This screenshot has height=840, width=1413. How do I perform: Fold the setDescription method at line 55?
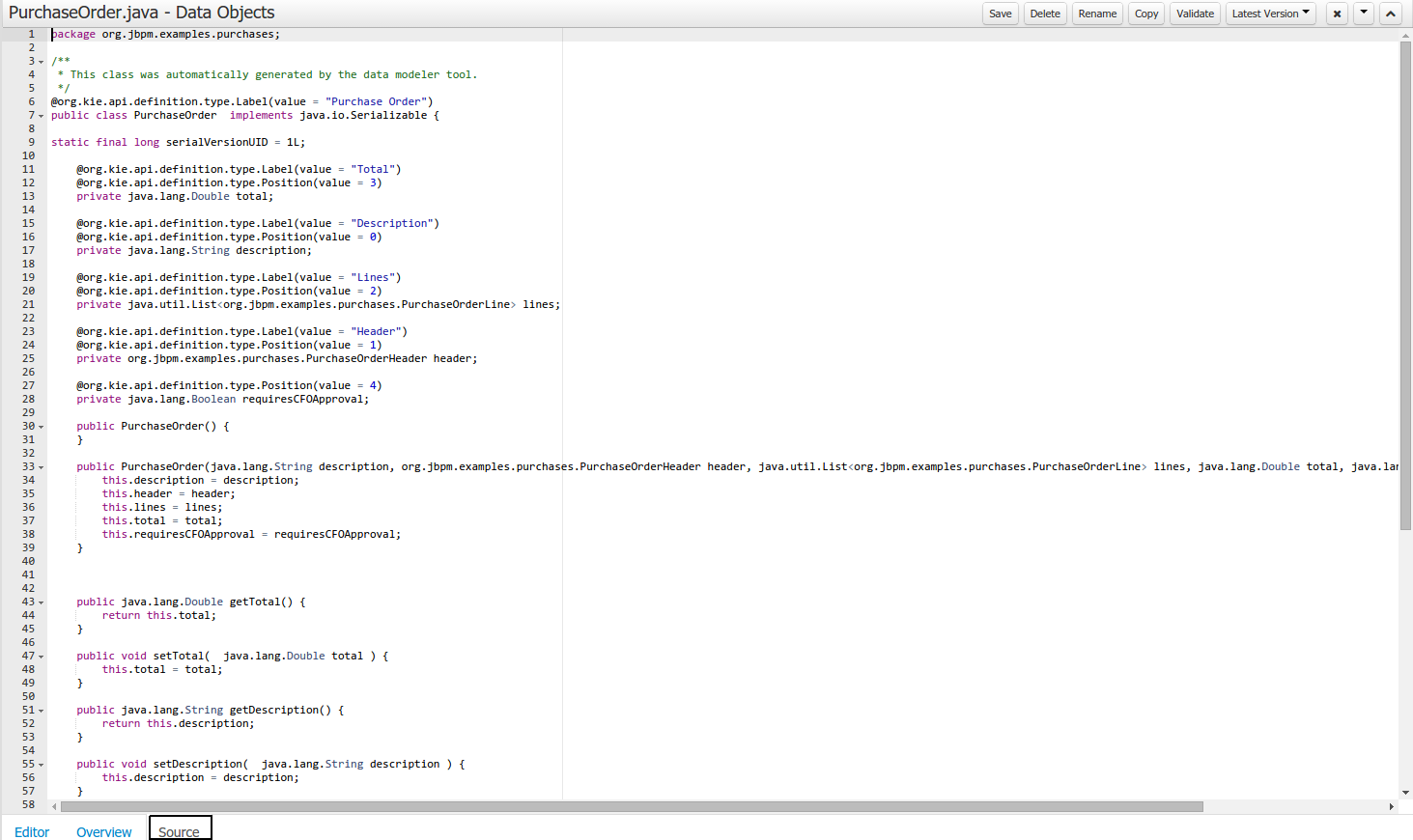(39, 763)
